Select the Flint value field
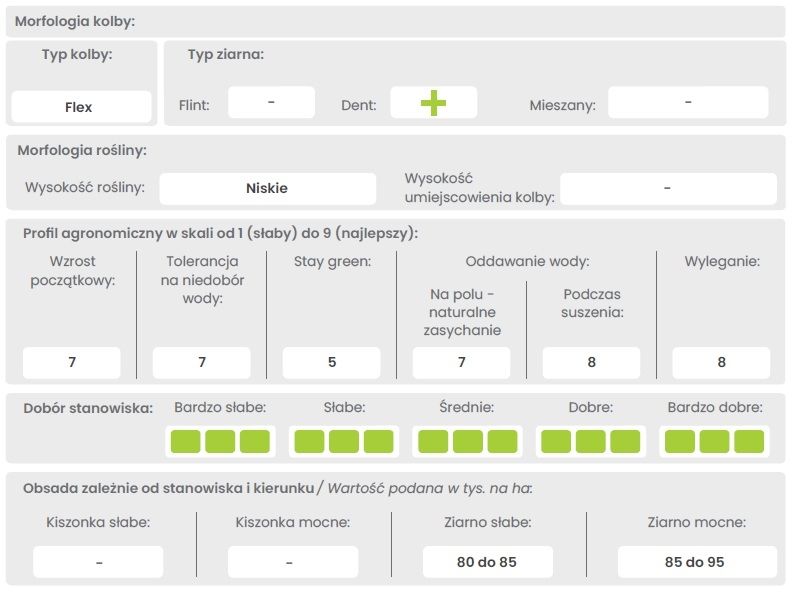The image size is (796, 595). coord(271,103)
